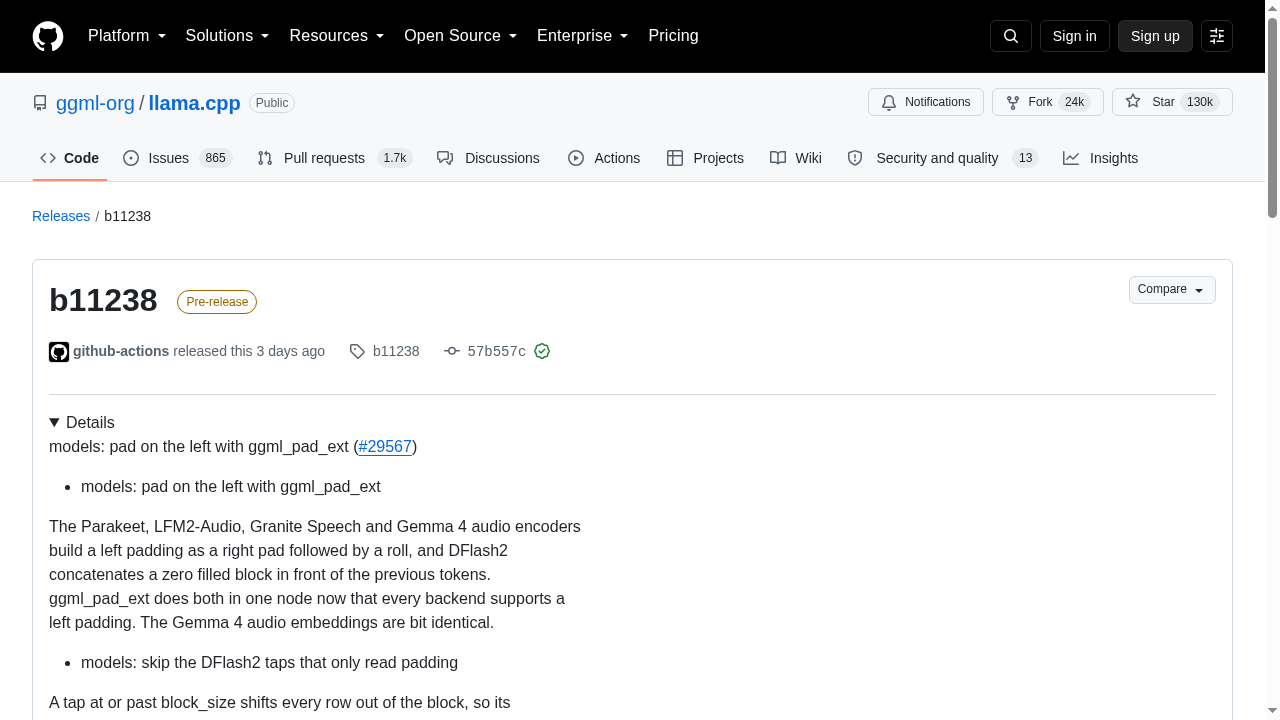
Task: Click the github-actions avatar icon
Action: click(x=59, y=352)
